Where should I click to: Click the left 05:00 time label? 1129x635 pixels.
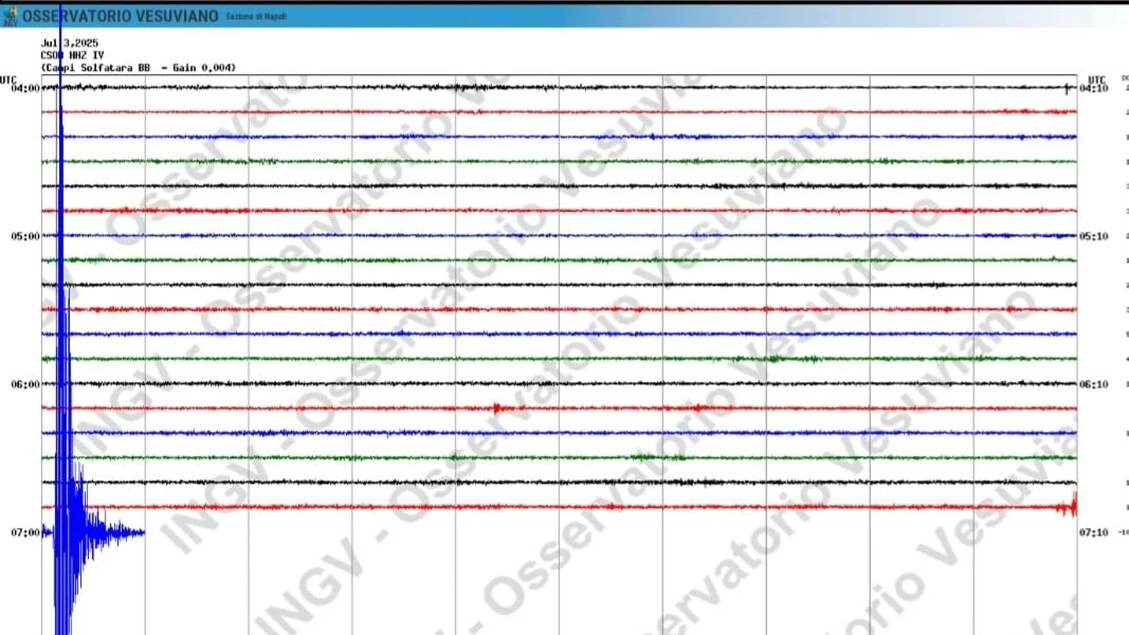pos(25,236)
